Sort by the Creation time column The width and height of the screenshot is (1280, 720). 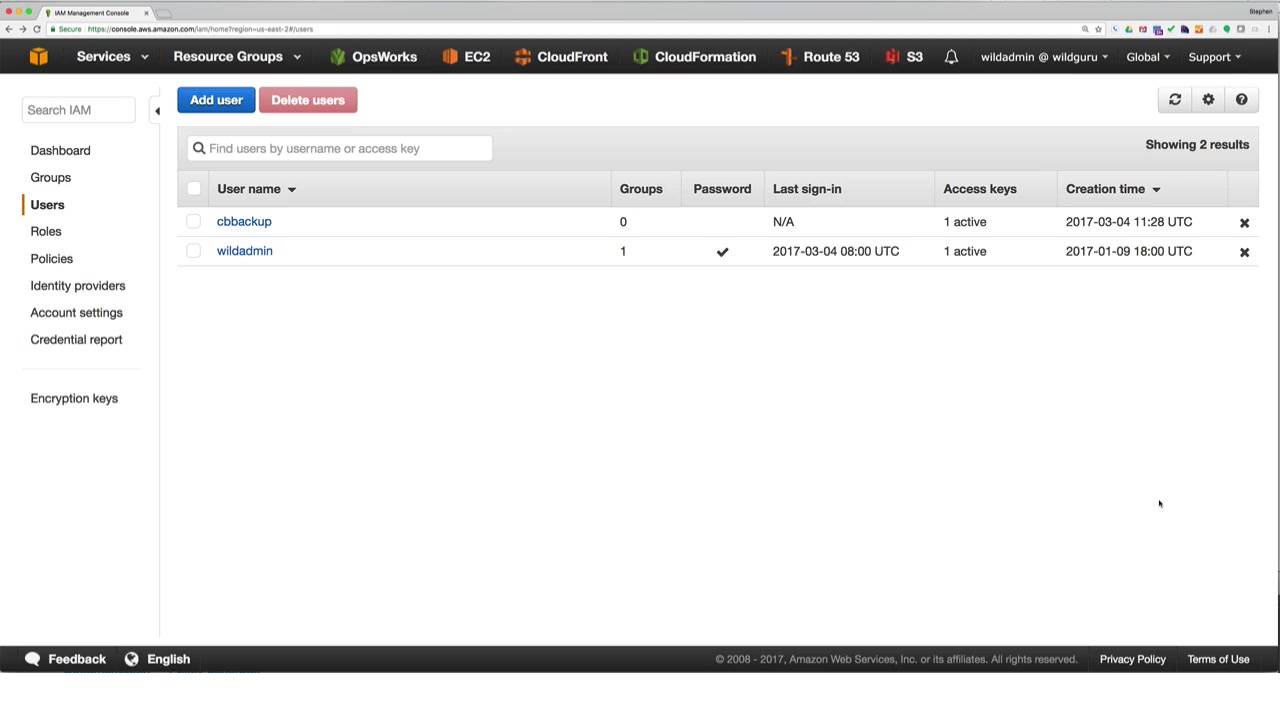point(1113,189)
